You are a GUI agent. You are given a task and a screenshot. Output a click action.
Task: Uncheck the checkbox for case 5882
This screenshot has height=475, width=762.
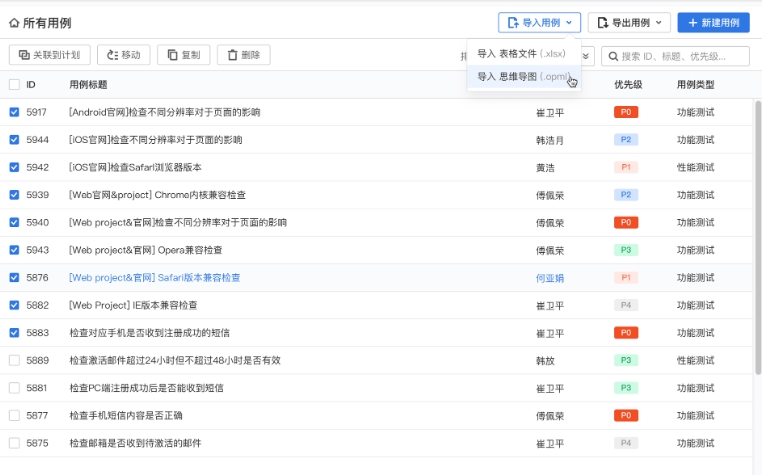pos(15,305)
